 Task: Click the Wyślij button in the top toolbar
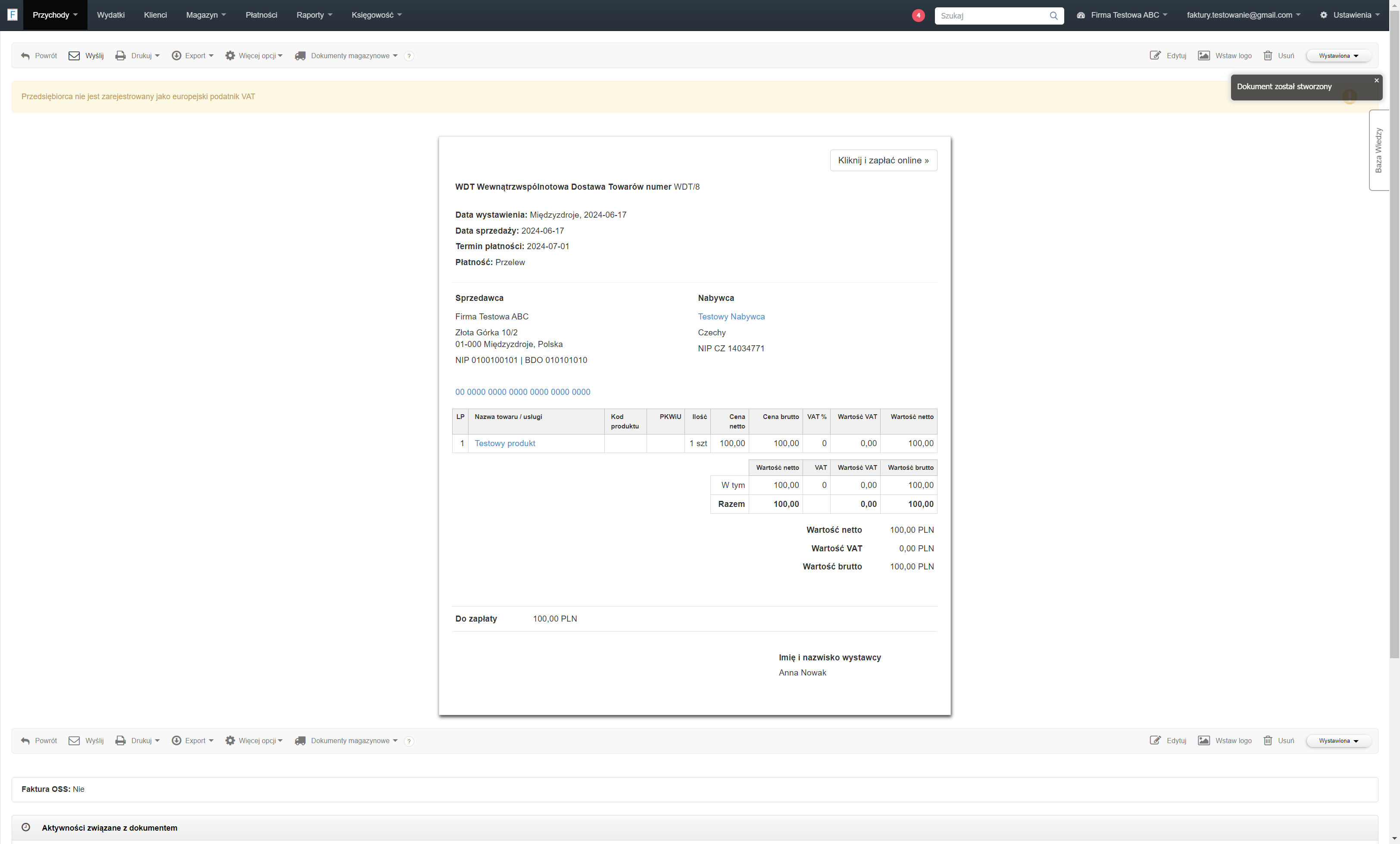pyautogui.click(x=86, y=56)
